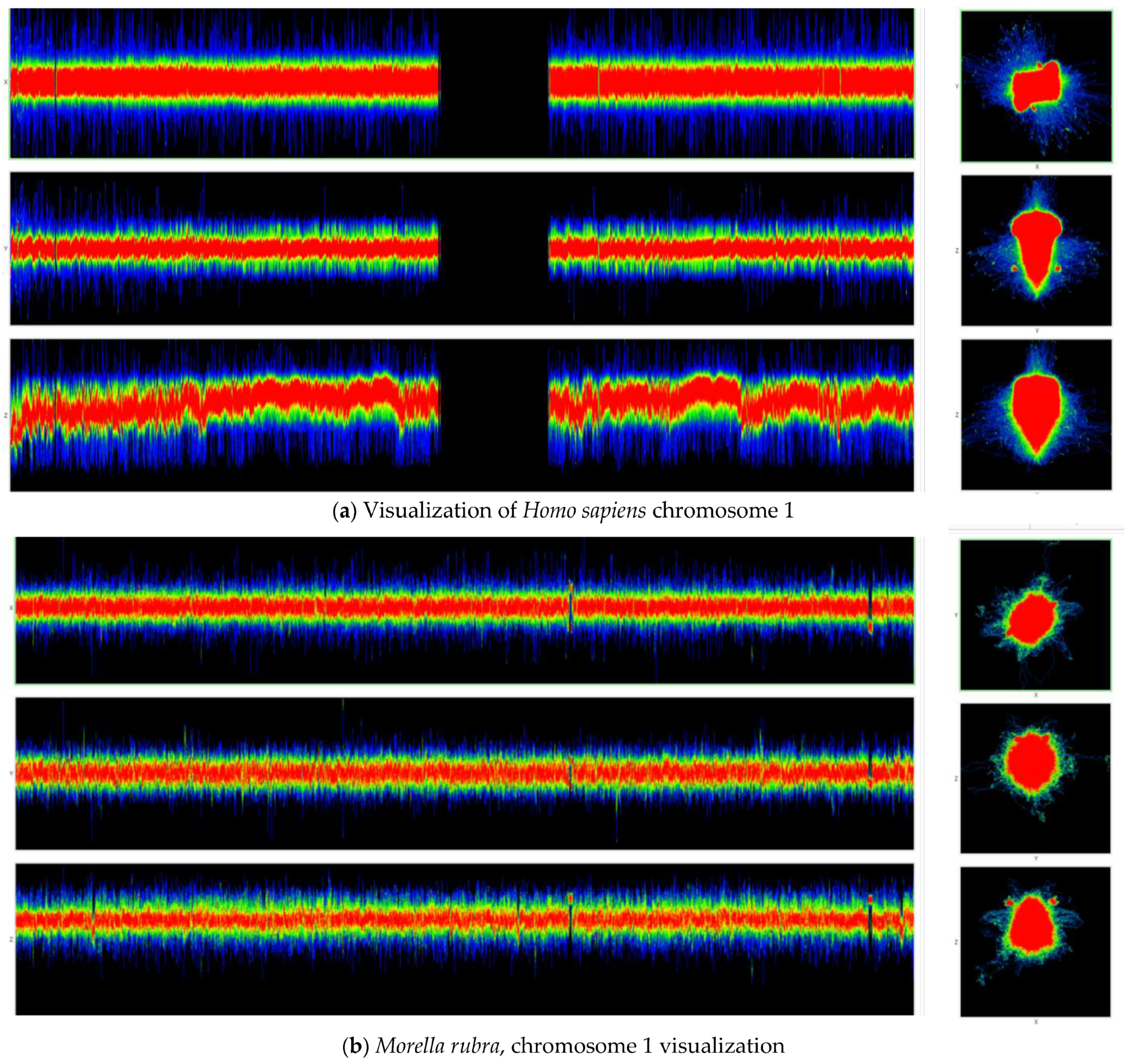Click the black gap in the top X-axis plot
1133x1064 pixels.
coord(494,83)
